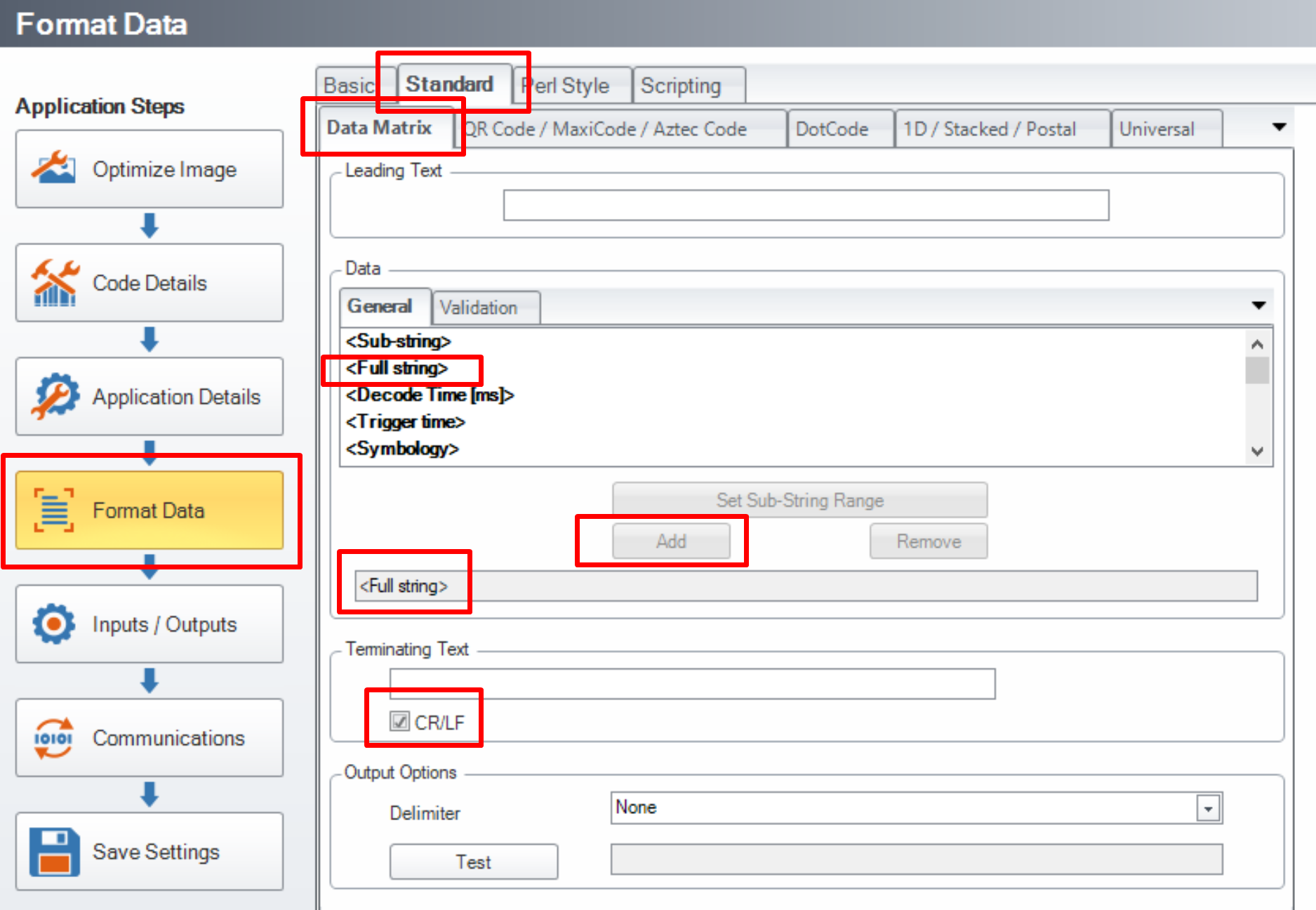Click the Inputs / Outputs gear icon
Screen dimensions: 1316x910
[53, 624]
